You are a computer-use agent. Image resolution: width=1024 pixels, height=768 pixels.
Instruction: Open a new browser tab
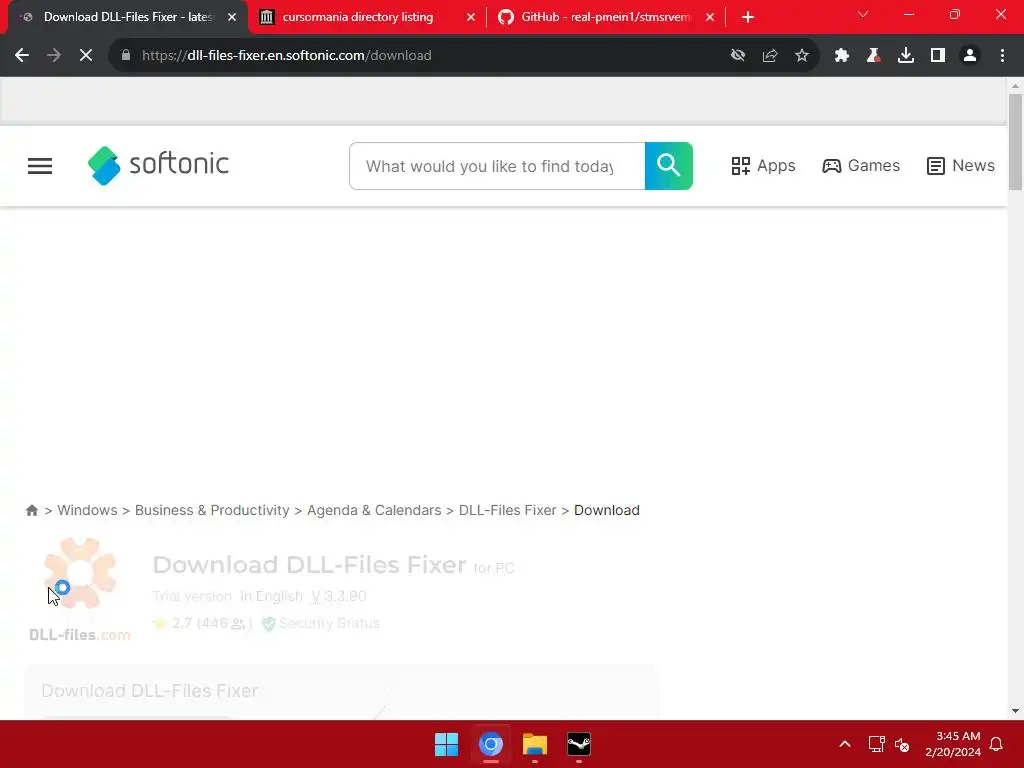748,17
